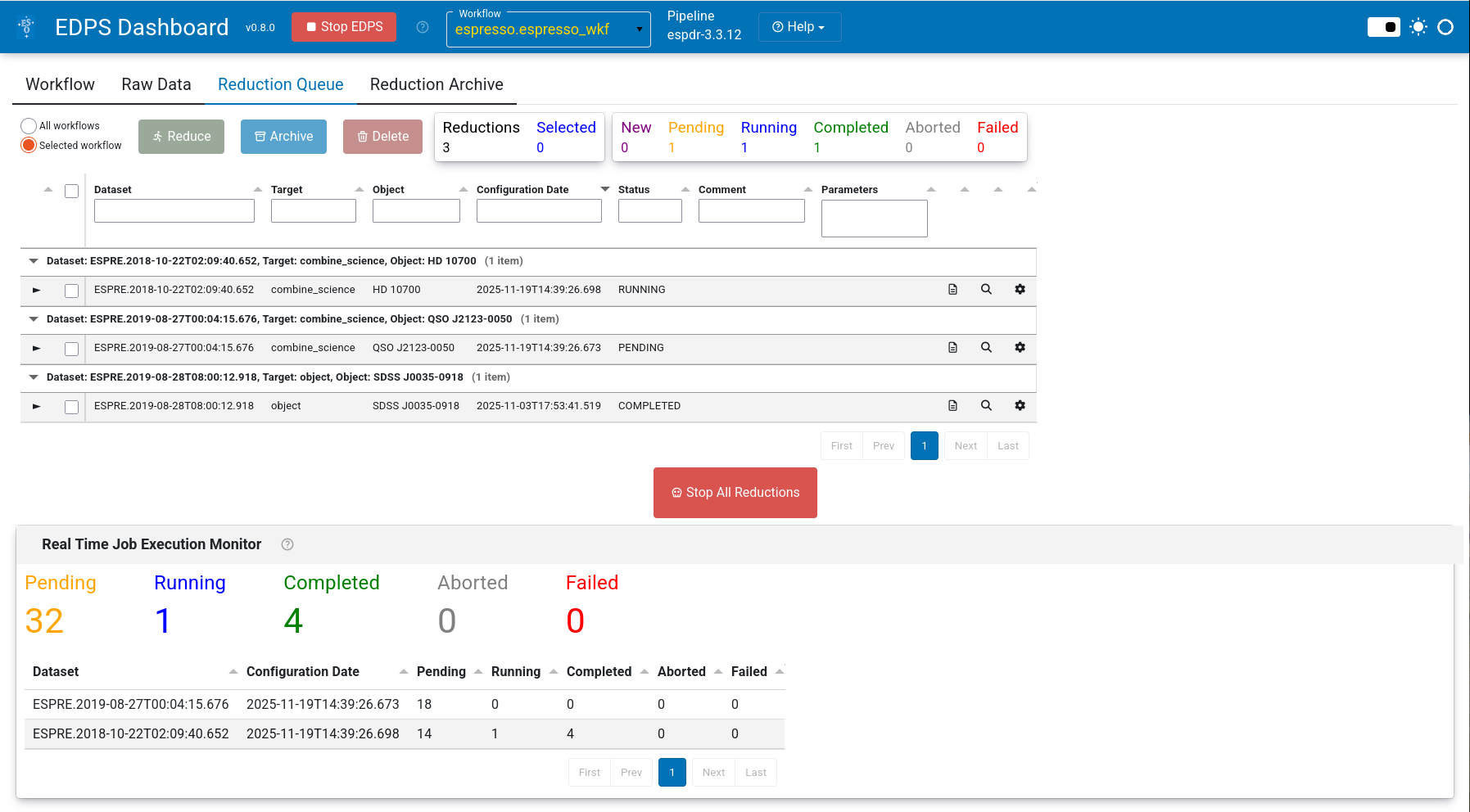The image size is (1470, 812).
Task: Click magnifier icon for QSO J2123-0050 row
Action: pyautogui.click(x=986, y=348)
